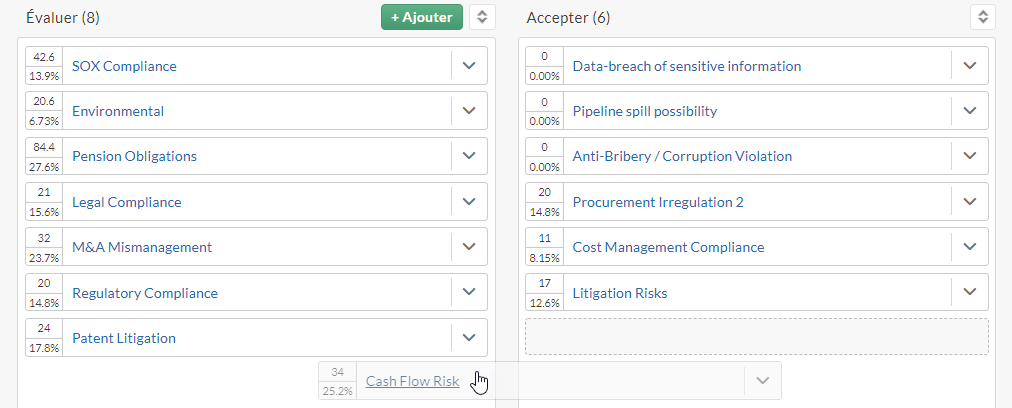Open the Legal Compliance chevron menu

pyautogui.click(x=469, y=201)
